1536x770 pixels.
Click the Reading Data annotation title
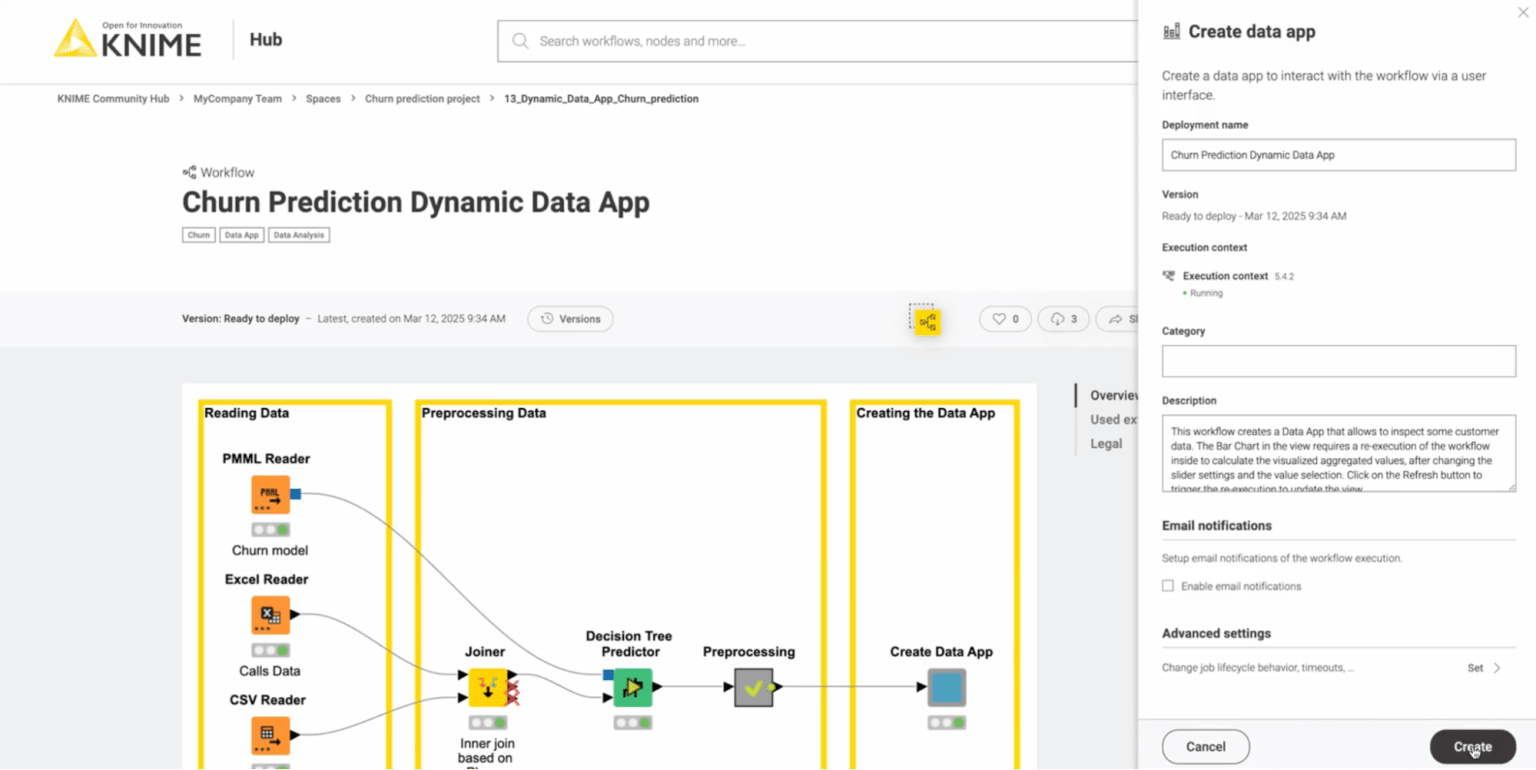point(246,413)
